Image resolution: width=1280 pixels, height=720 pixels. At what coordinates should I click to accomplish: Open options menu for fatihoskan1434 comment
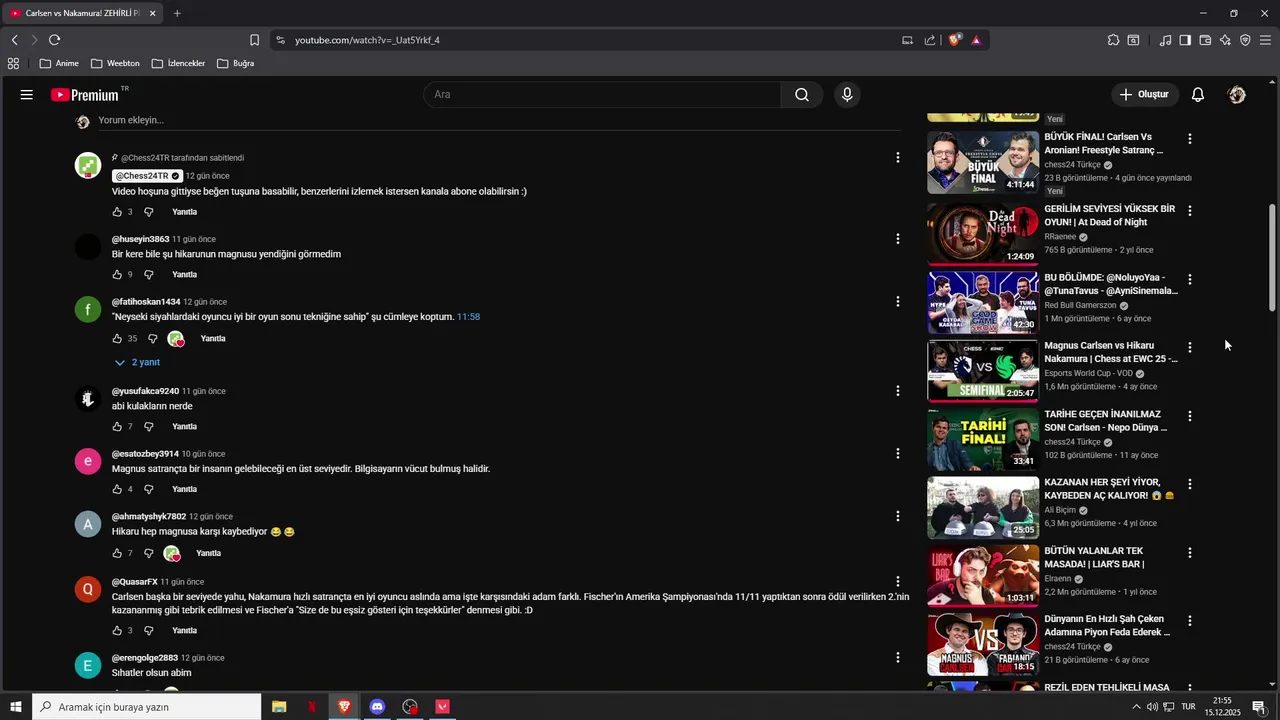898,301
